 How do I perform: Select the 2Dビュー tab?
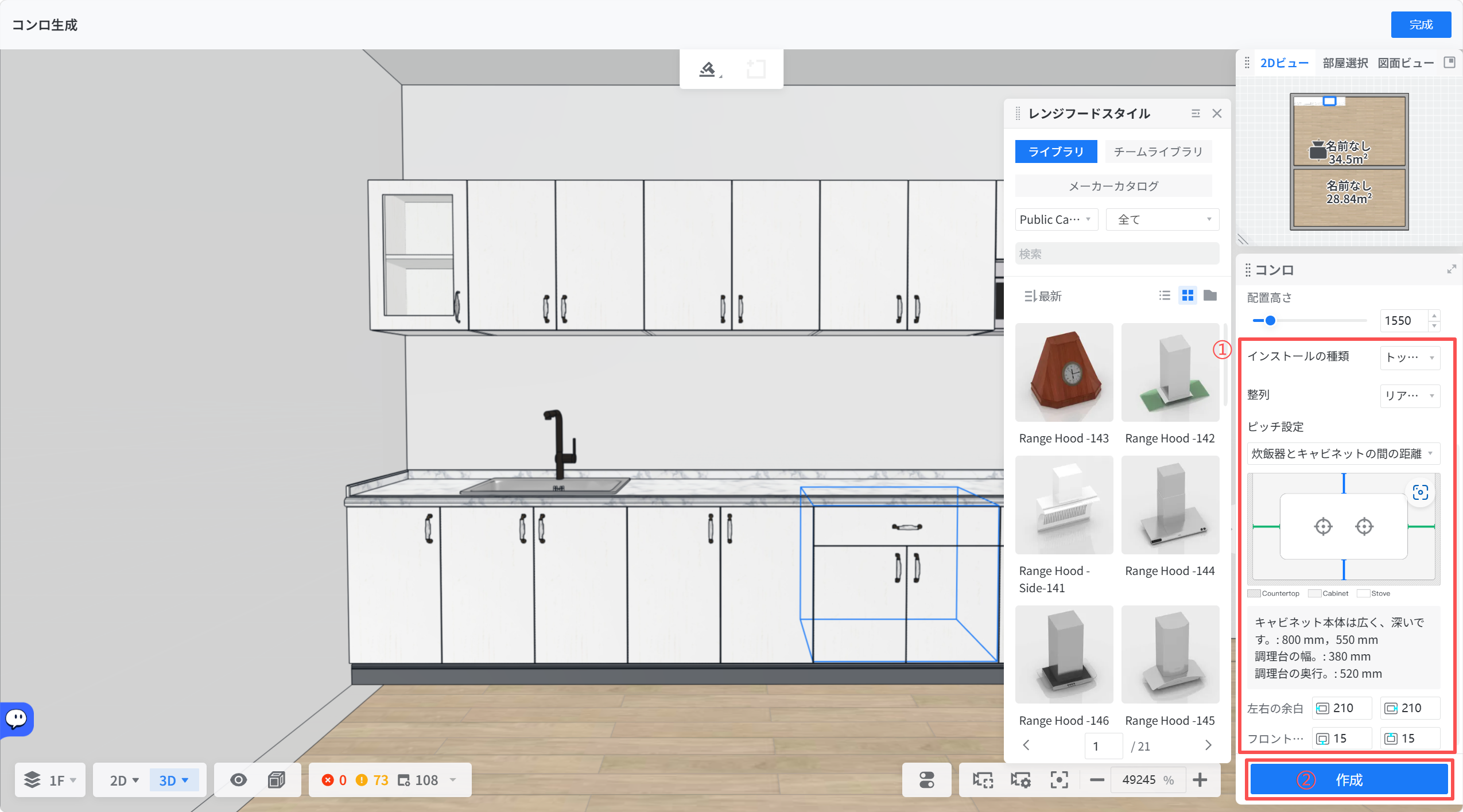click(1285, 63)
